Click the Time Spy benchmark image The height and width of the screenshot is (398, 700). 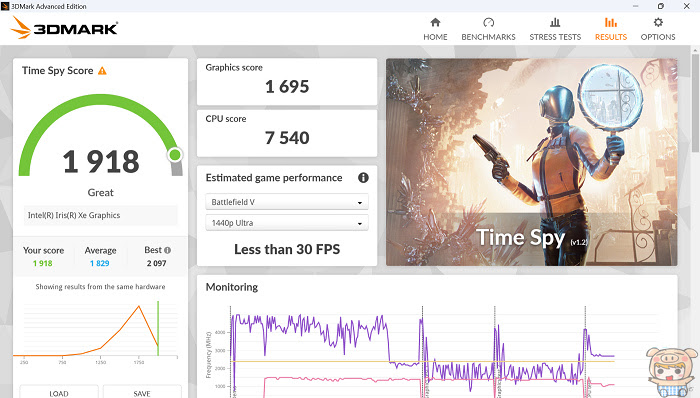pos(531,162)
